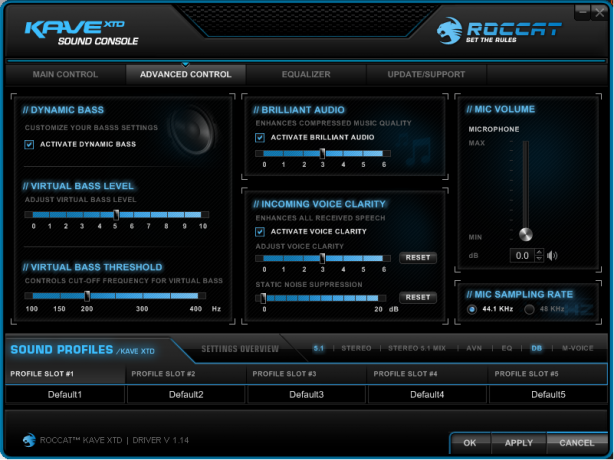Click the mic dB value field showing 0.0
Viewport: 614px width, 460px height.
pyautogui.click(x=522, y=256)
